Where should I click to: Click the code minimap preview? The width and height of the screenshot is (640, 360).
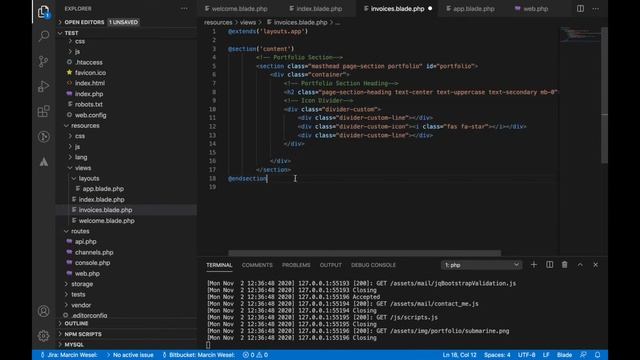(x=580, y=35)
